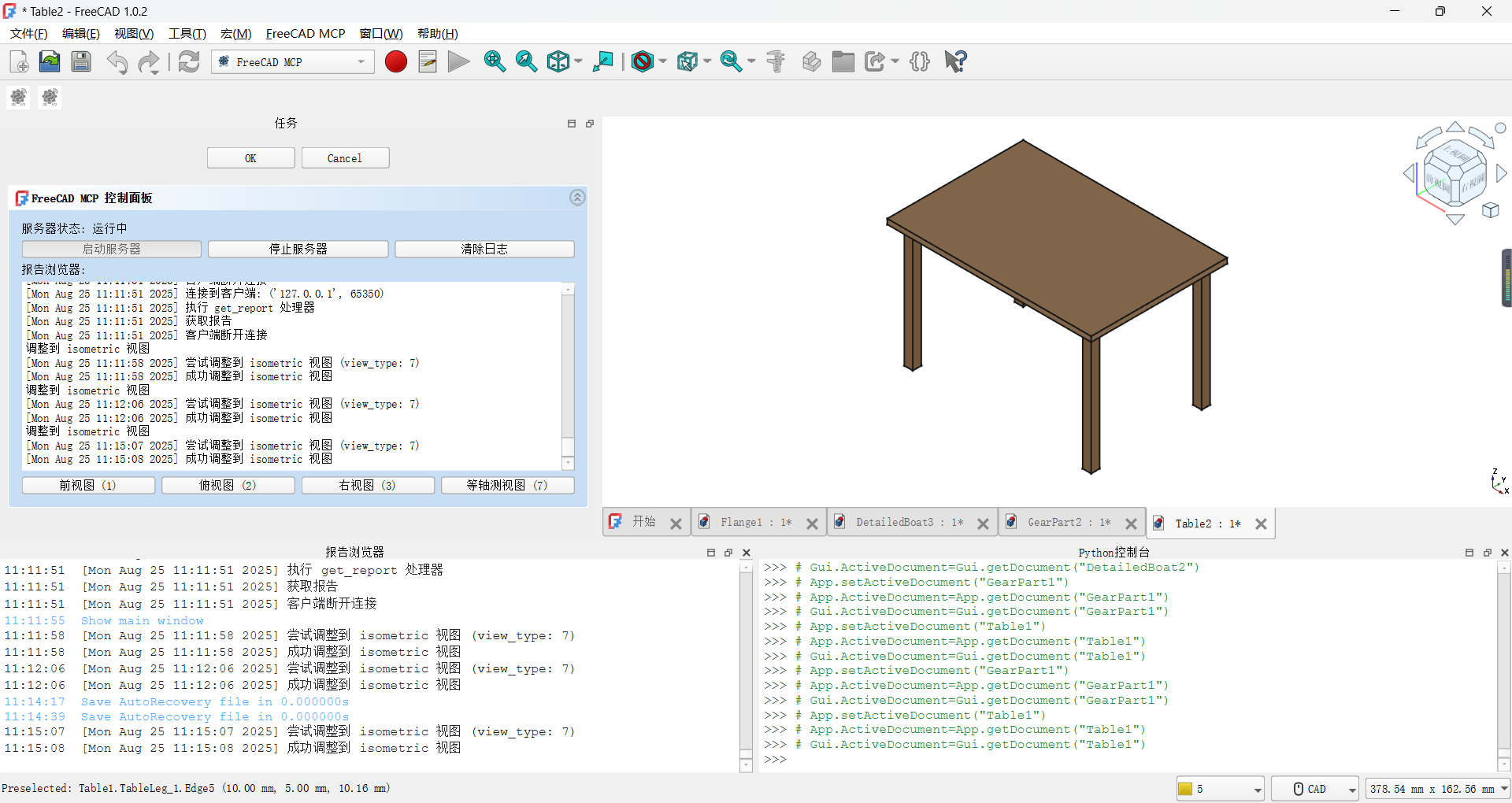The height and width of the screenshot is (803, 1512).
Task: Save the current document
Action: [x=80, y=61]
